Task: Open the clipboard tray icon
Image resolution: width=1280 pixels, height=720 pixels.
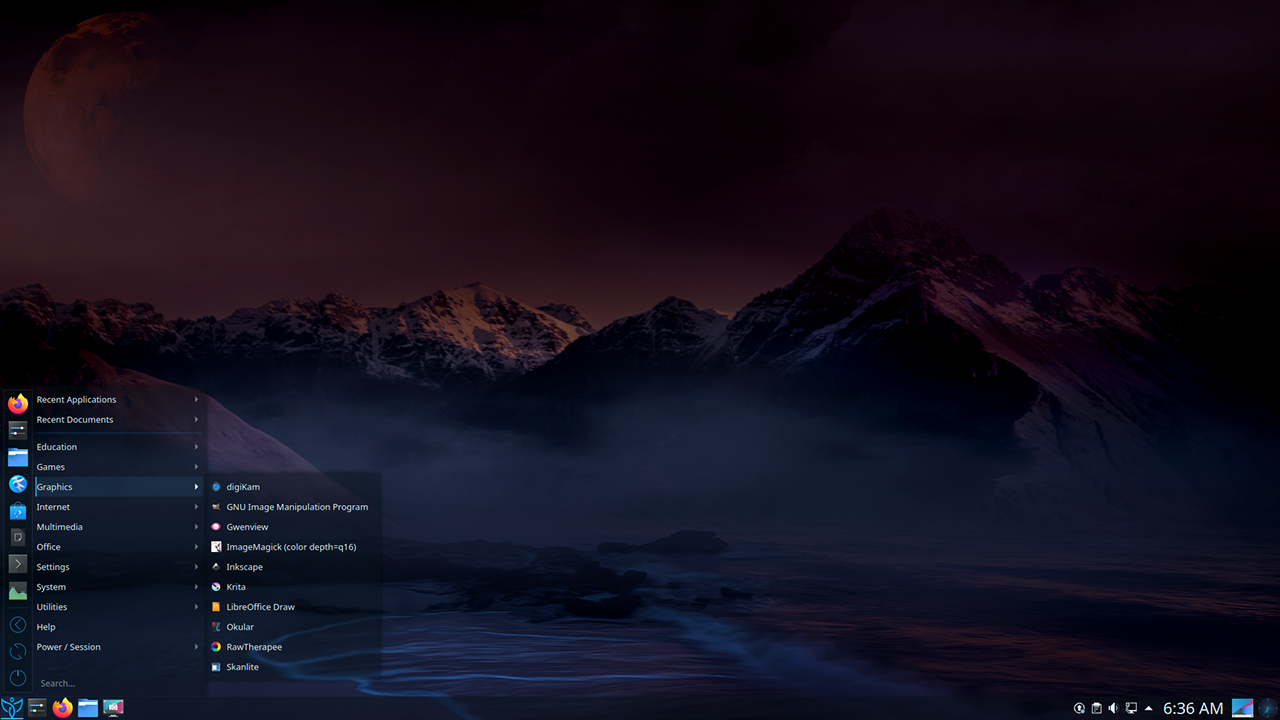Action: pos(1096,708)
